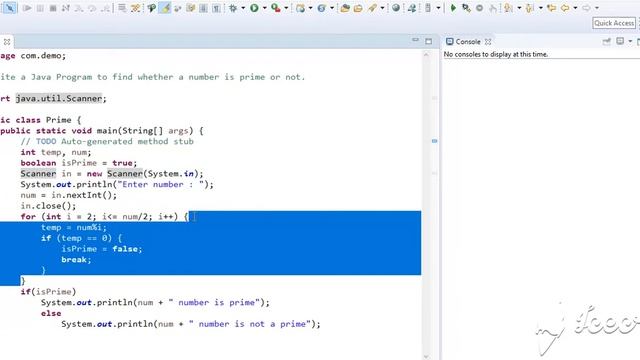Click 'boolean isPrime = true;' line
Viewport: 640px width, 360px height.
click(79, 163)
